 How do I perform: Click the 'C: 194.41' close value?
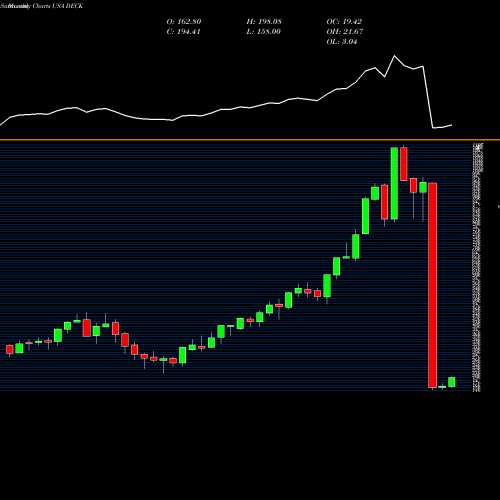[183, 32]
